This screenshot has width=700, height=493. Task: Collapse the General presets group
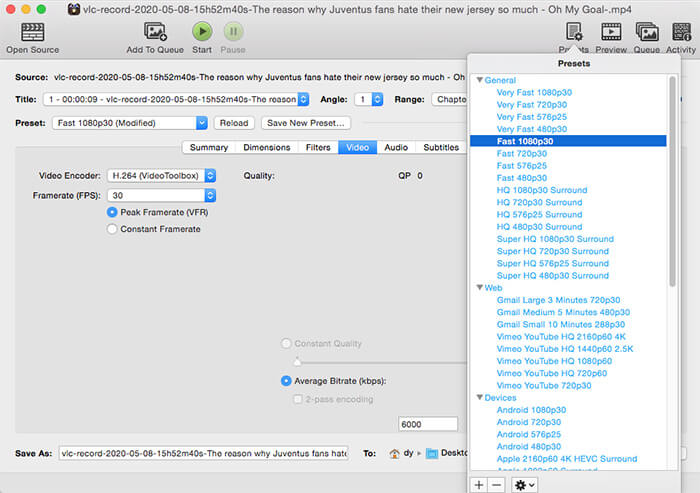(479, 80)
